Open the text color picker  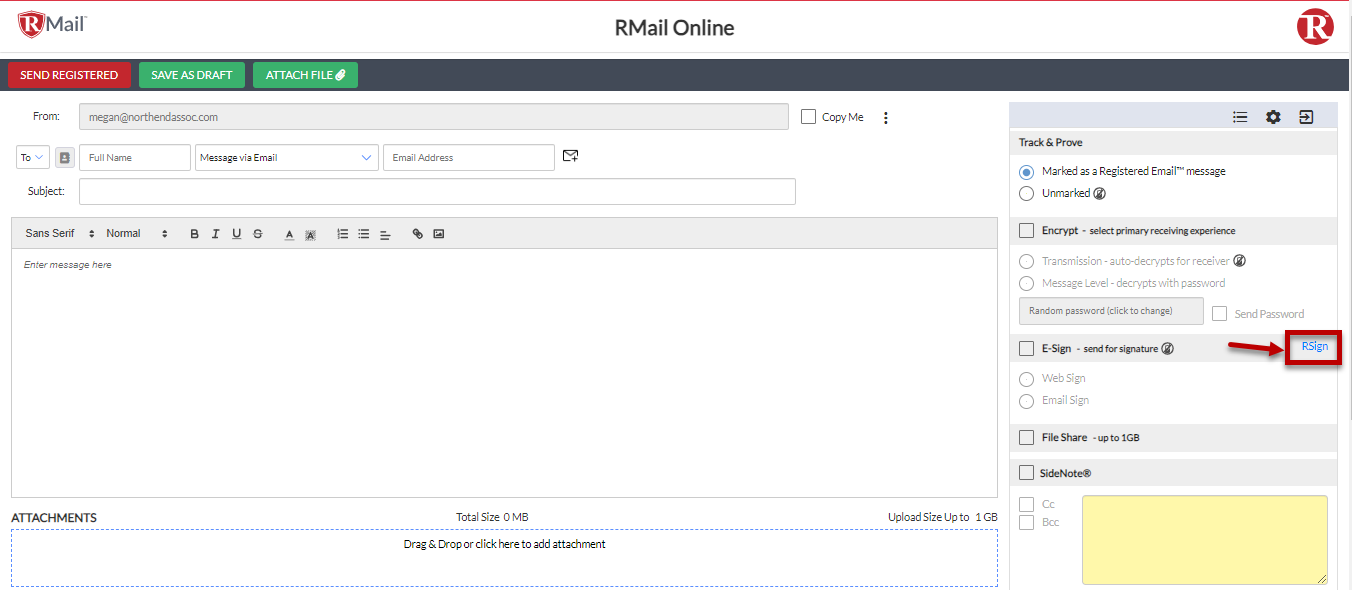pos(289,233)
